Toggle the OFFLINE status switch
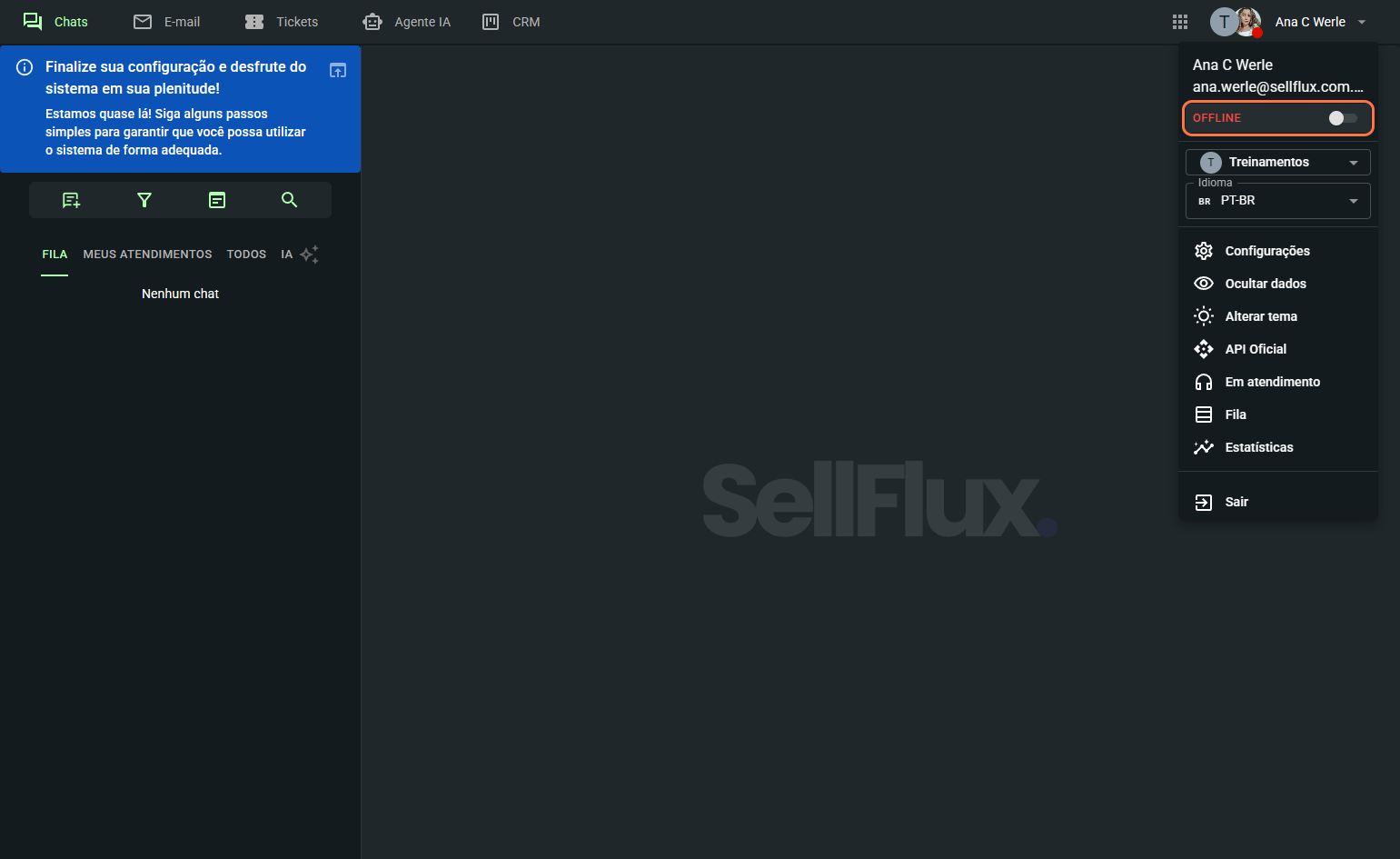1400x859 pixels. pyautogui.click(x=1342, y=118)
